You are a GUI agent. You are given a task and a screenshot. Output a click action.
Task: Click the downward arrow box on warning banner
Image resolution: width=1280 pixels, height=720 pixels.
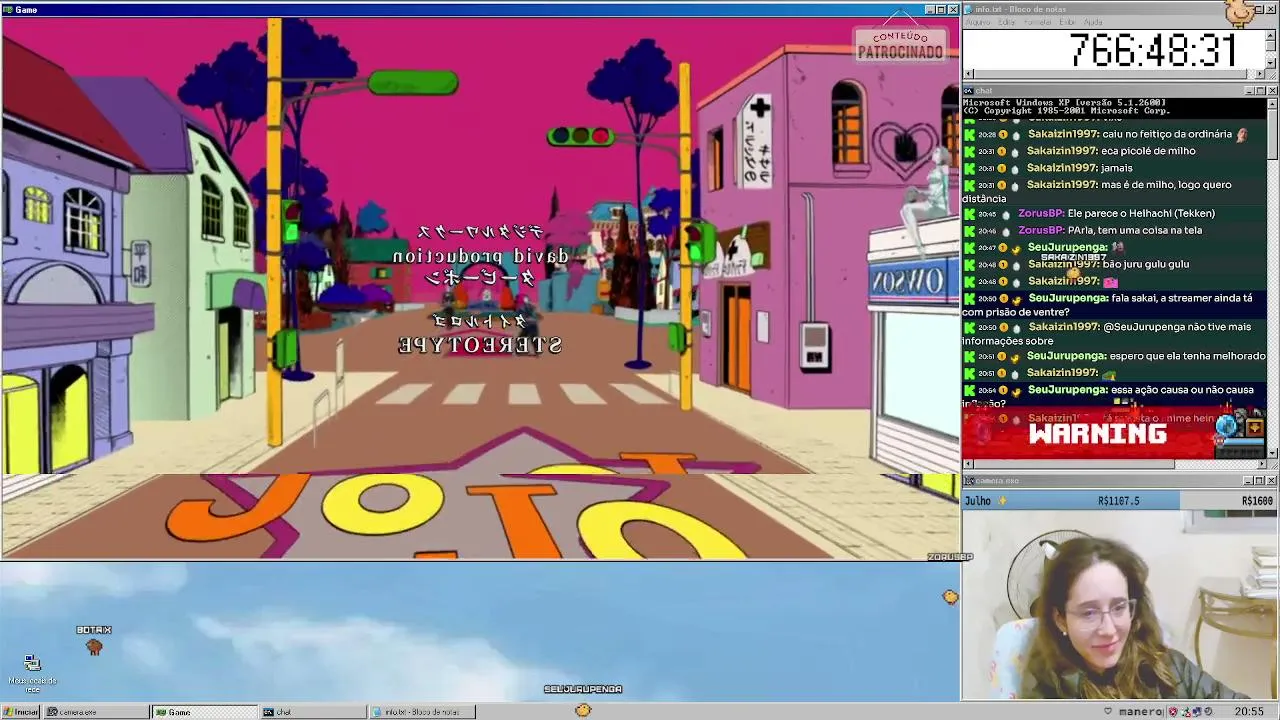1254,428
